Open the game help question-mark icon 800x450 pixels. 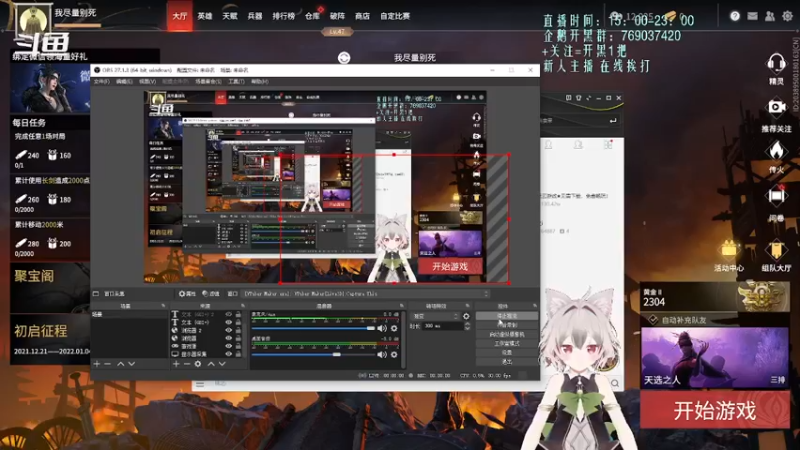(x=735, y=16)
